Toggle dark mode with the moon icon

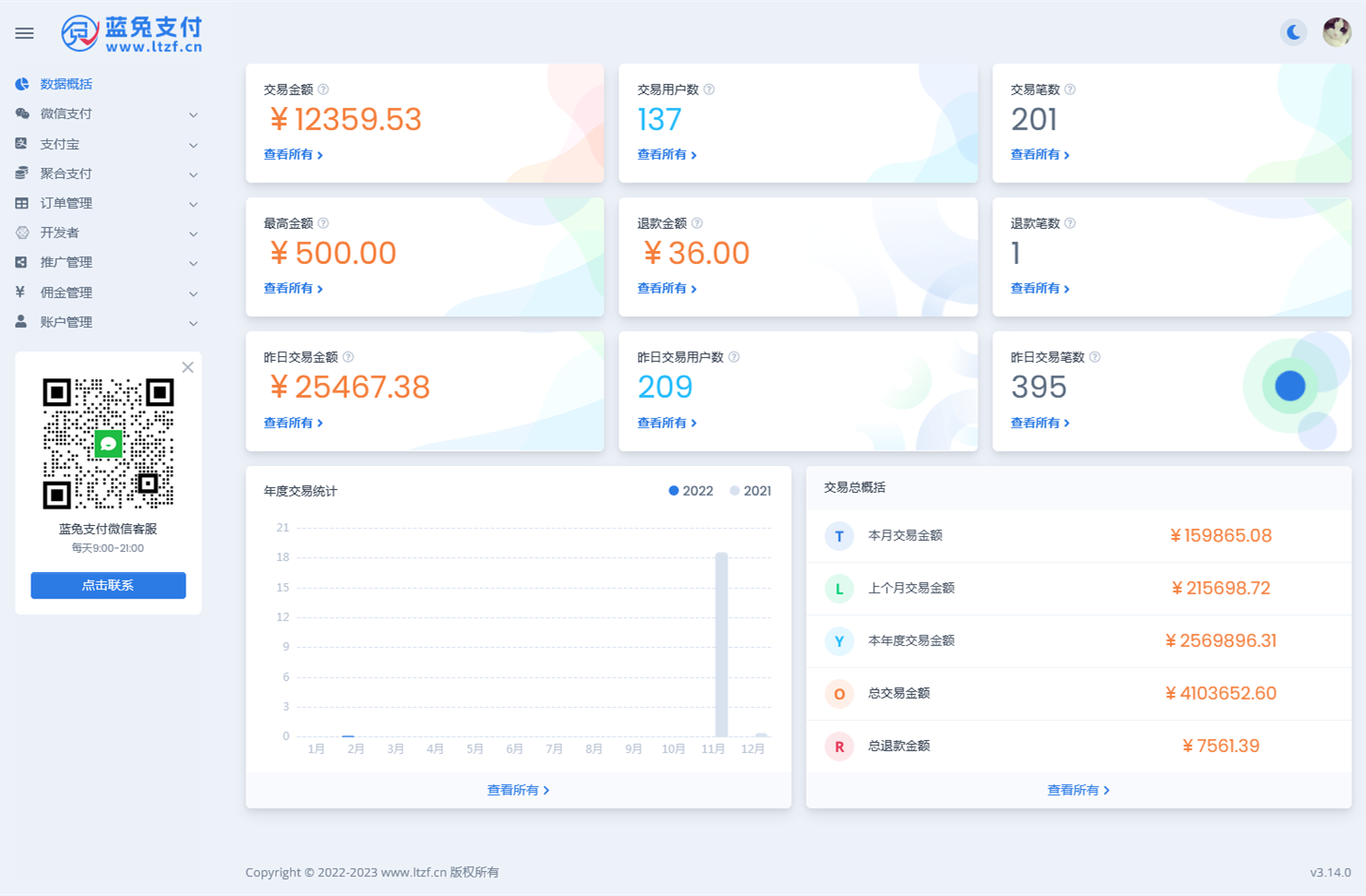pyautogui.click(x=1294, y=32)
